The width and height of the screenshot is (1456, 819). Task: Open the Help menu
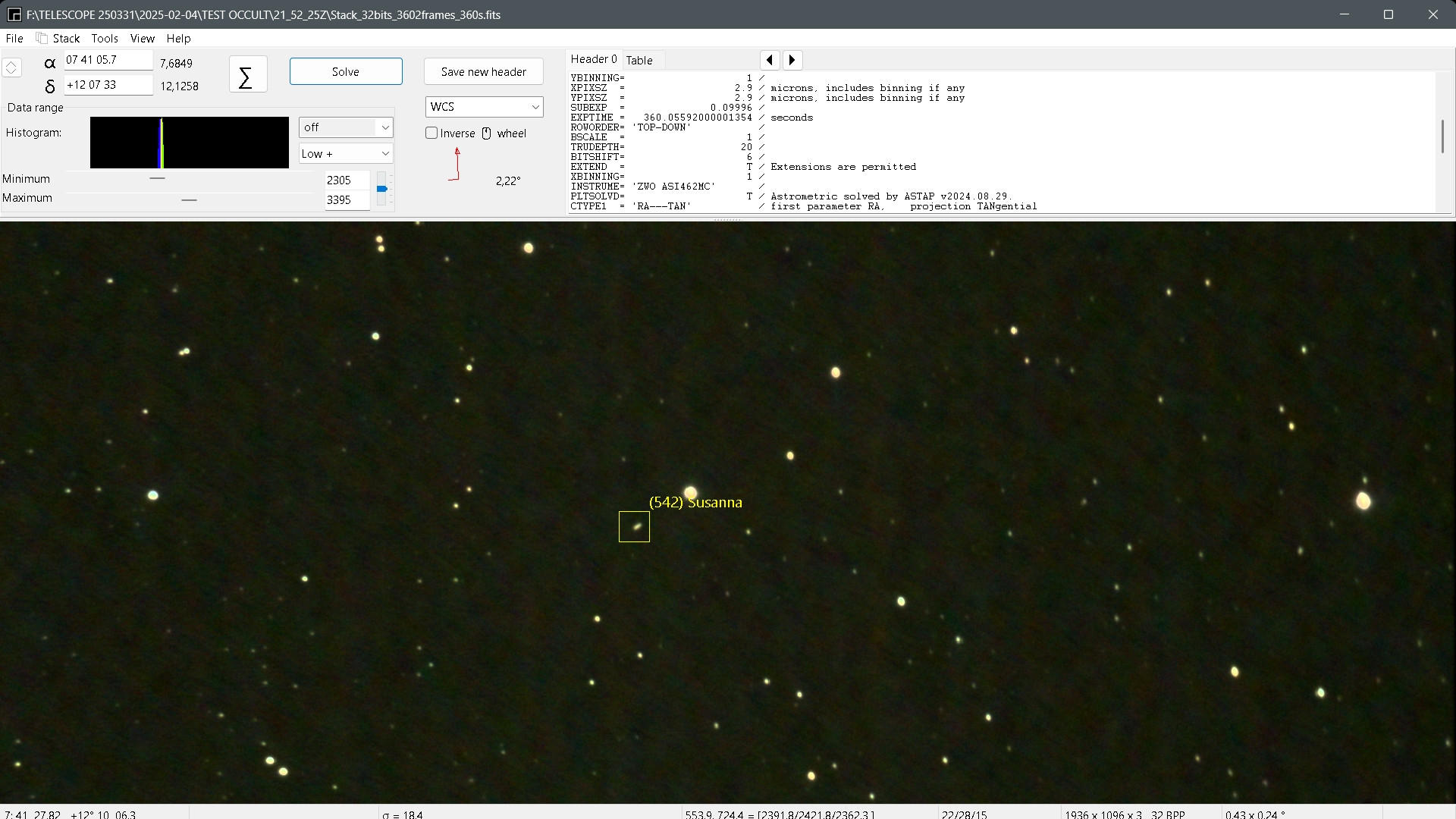tap(178, 38)
